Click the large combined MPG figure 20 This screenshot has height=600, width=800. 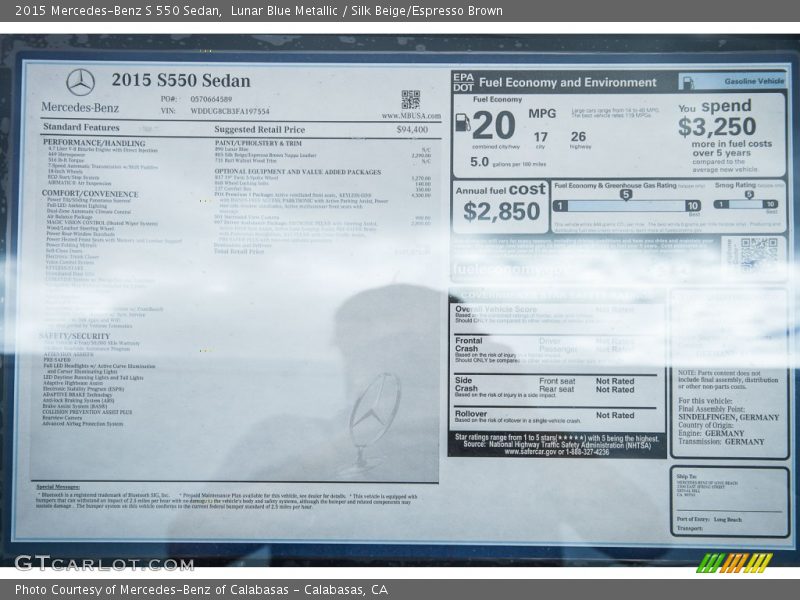494,126
